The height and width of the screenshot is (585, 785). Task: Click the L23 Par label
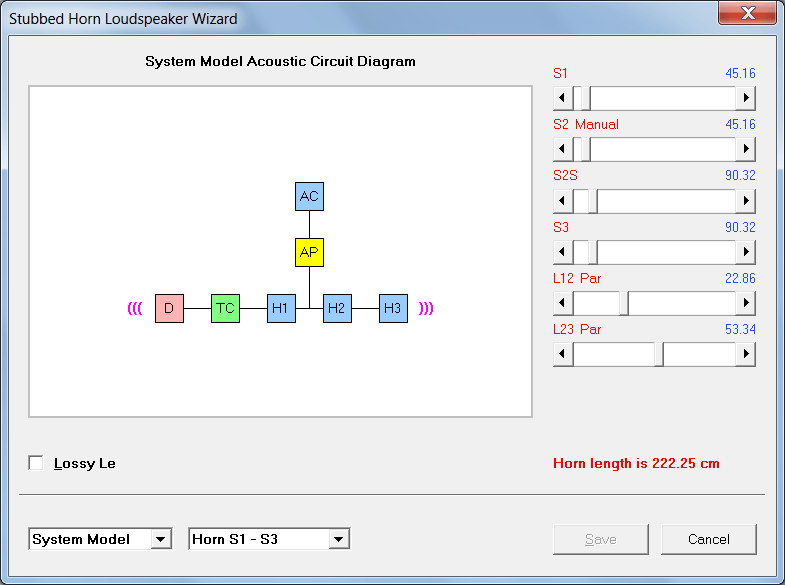click(x=577, y=330)
